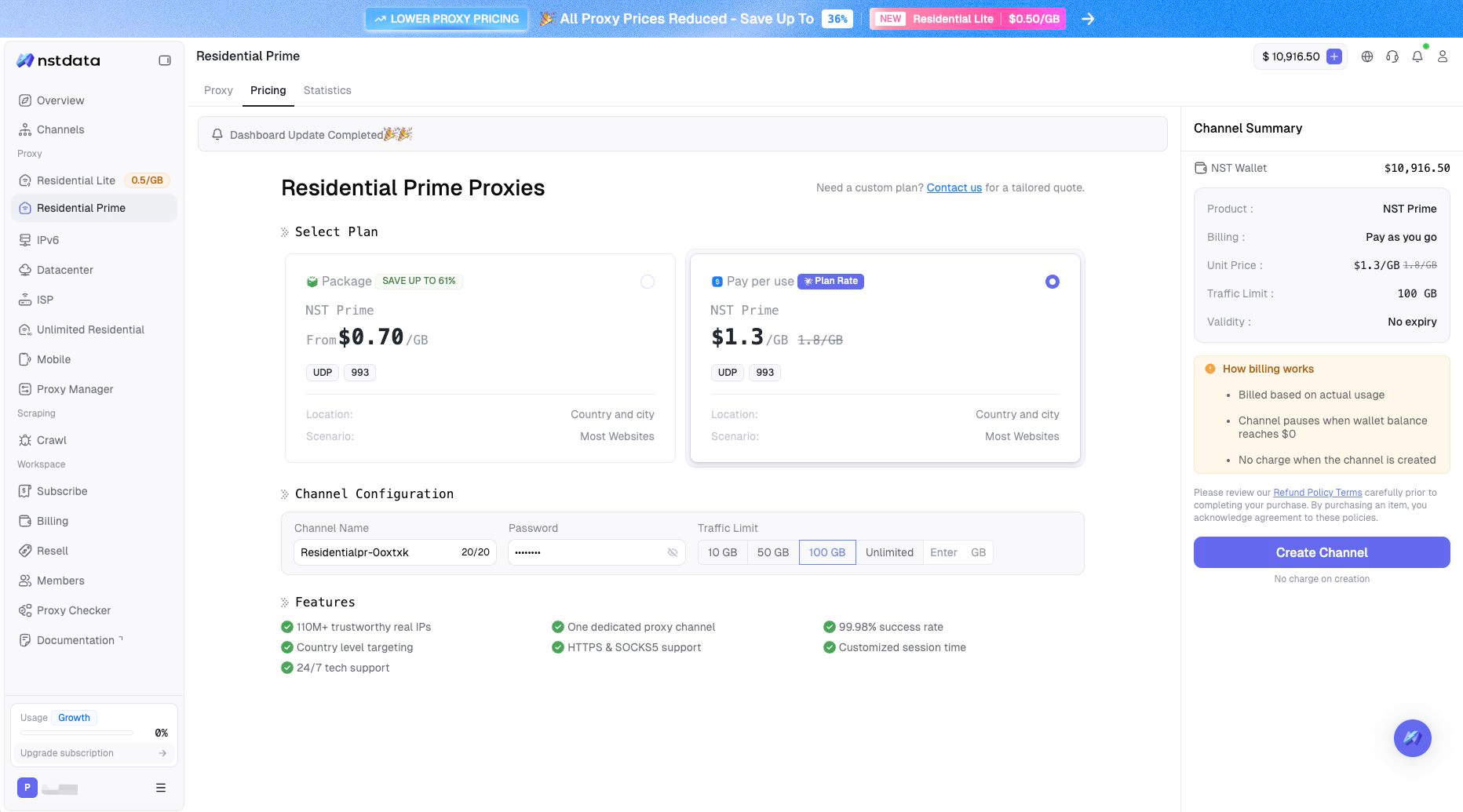Open Proxy Checker tool
This screenshot has height=812, width=1463.
coord(94,610)
